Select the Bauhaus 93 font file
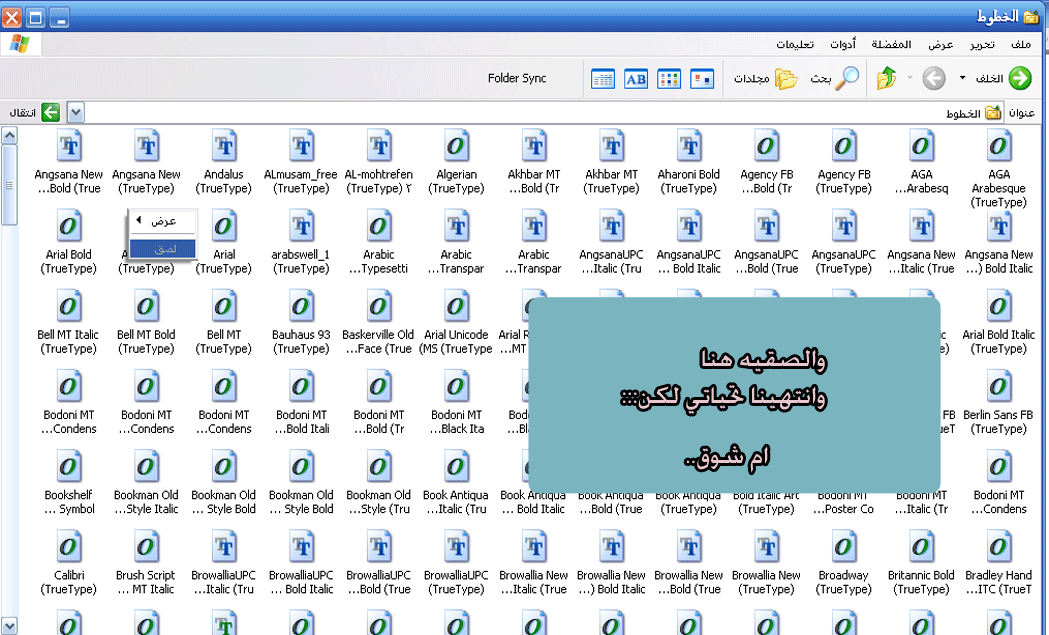Viewport: 1049px width, 635px height. click(x=301, y=307)
